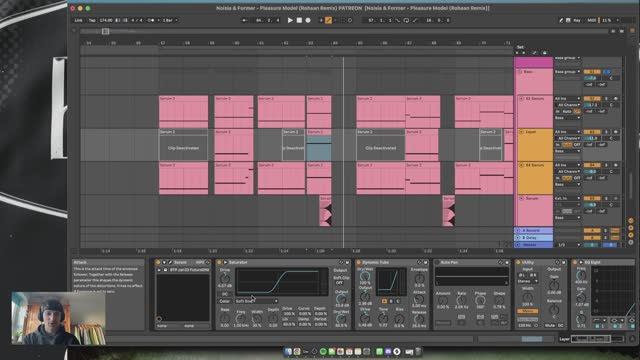Image resolution: width=640 pixels, height=360 pixels.
Task: Select the highlighted blue Serum 2 clip
Action: point(319,145)
